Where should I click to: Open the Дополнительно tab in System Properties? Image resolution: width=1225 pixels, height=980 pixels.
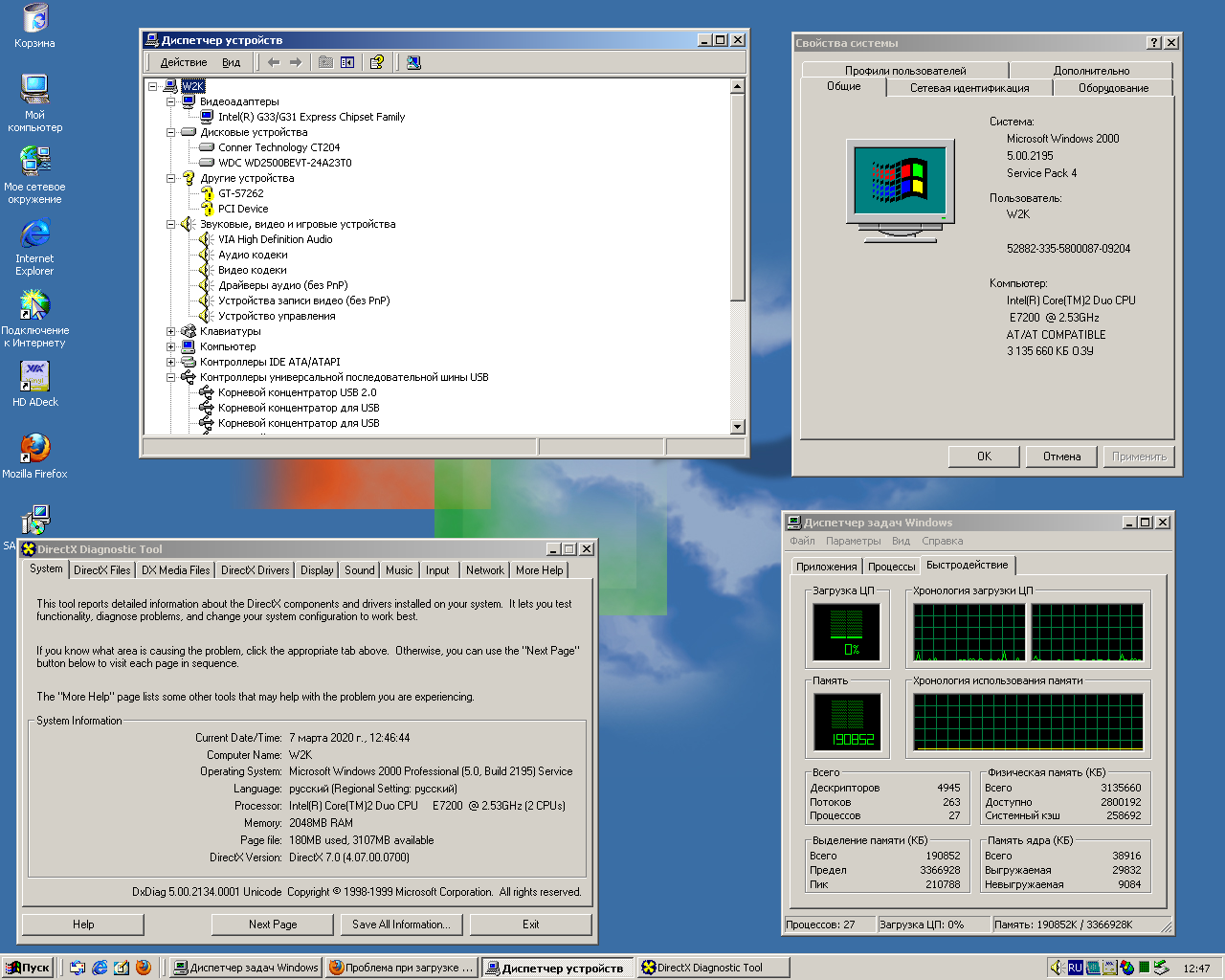coord(1091,71)
